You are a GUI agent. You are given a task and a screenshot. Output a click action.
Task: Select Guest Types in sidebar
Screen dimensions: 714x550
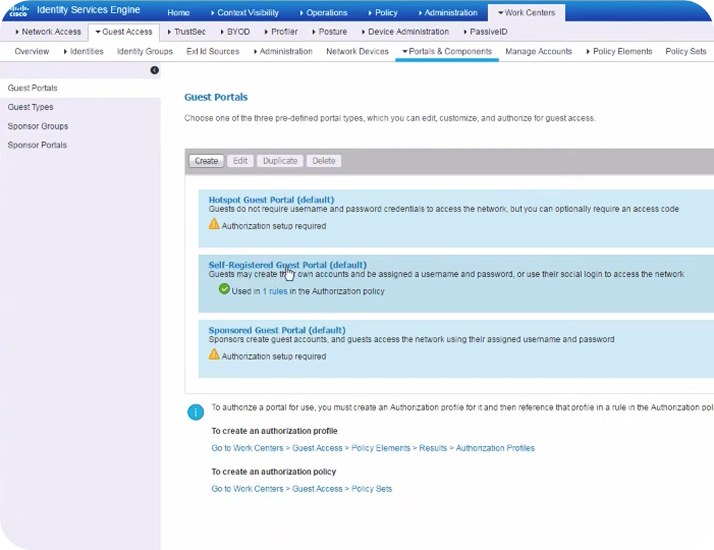tap(31, 107)
